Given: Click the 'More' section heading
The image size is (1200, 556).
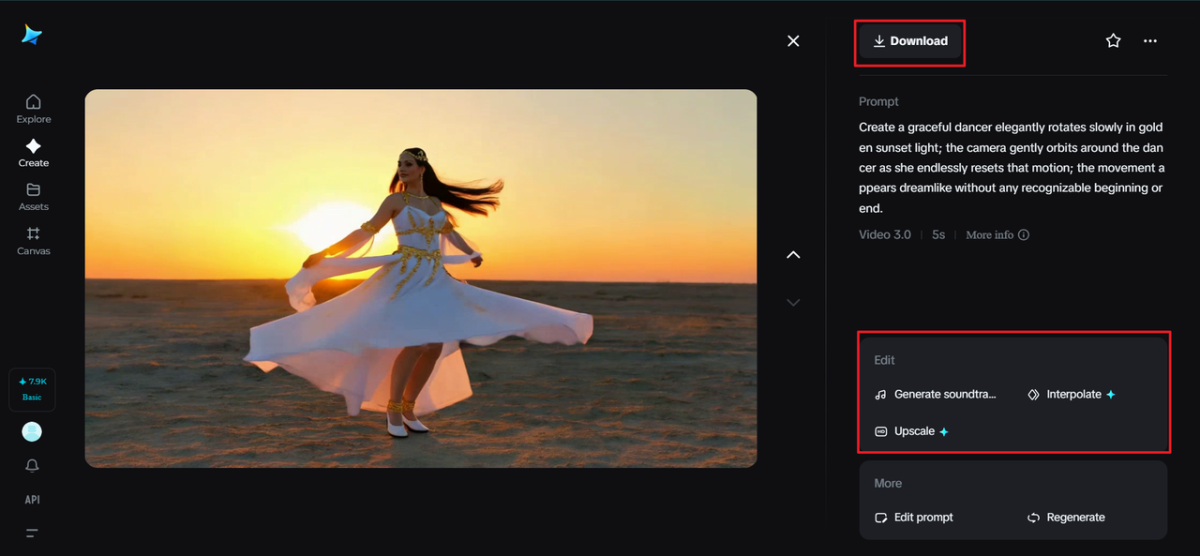Looking at the screenshot, I should 888,484.
